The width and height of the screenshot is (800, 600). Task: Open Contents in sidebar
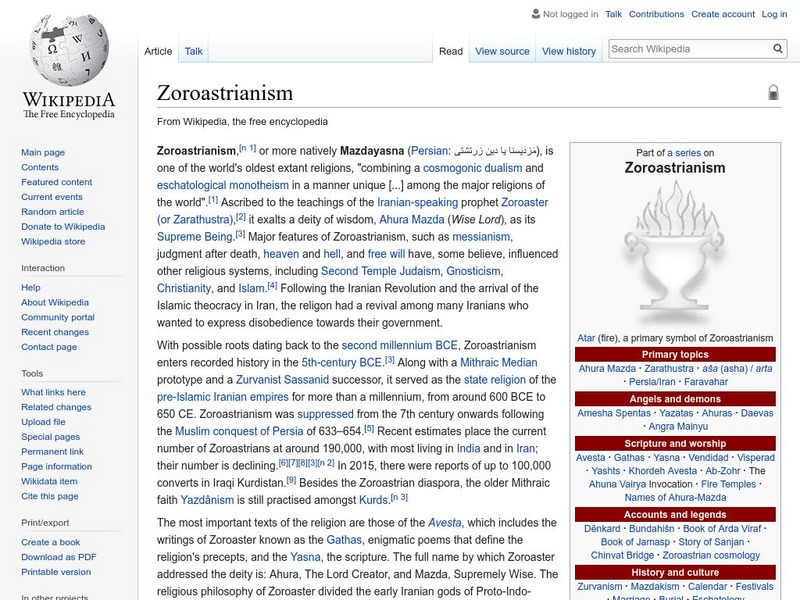click(x=40, y=167)
